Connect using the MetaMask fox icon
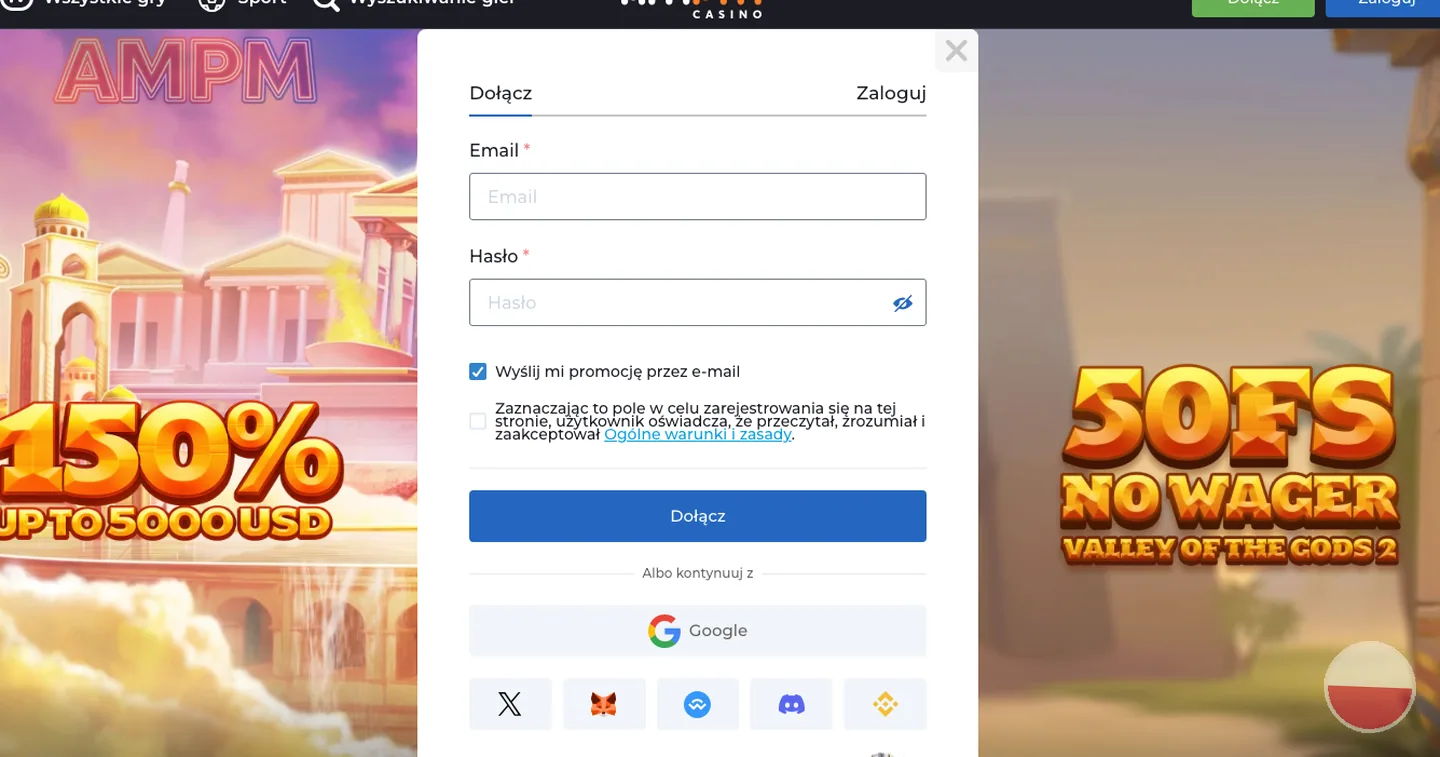The width and height of the screenshot is (1440, 757). point(604,704)
